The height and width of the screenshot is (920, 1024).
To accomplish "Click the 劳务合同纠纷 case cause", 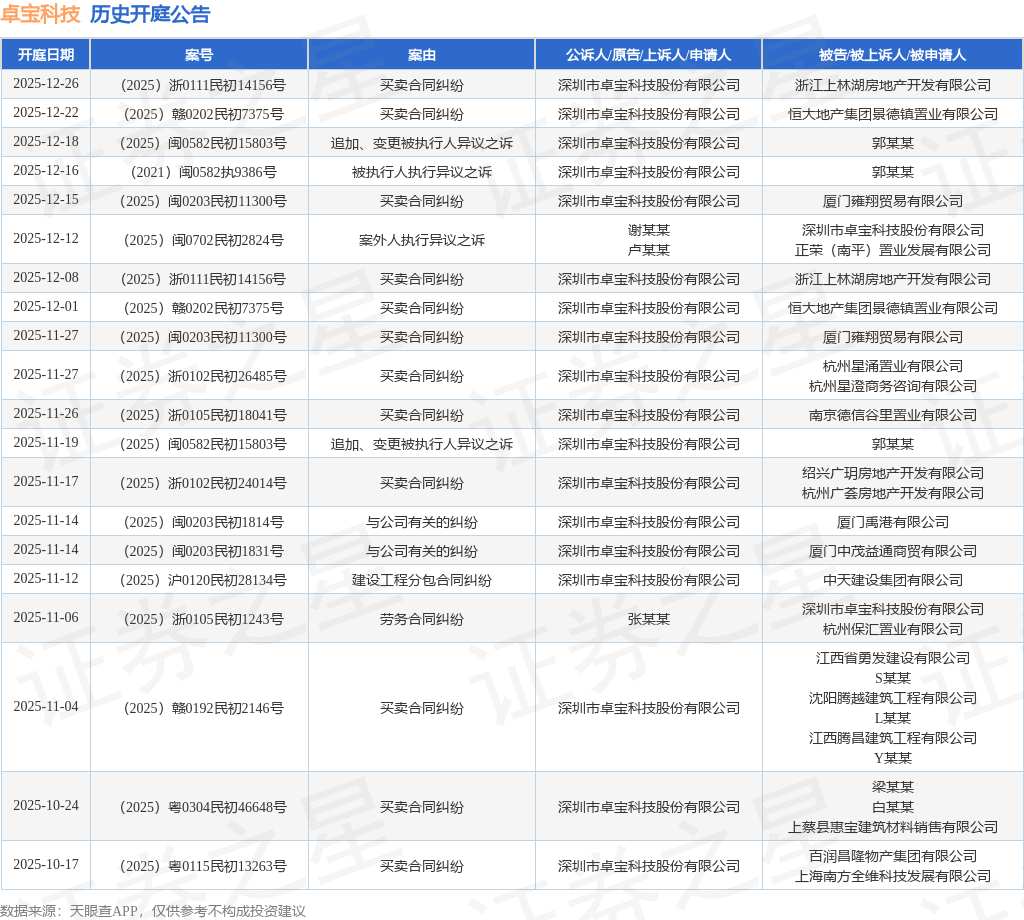I will 422,619.
